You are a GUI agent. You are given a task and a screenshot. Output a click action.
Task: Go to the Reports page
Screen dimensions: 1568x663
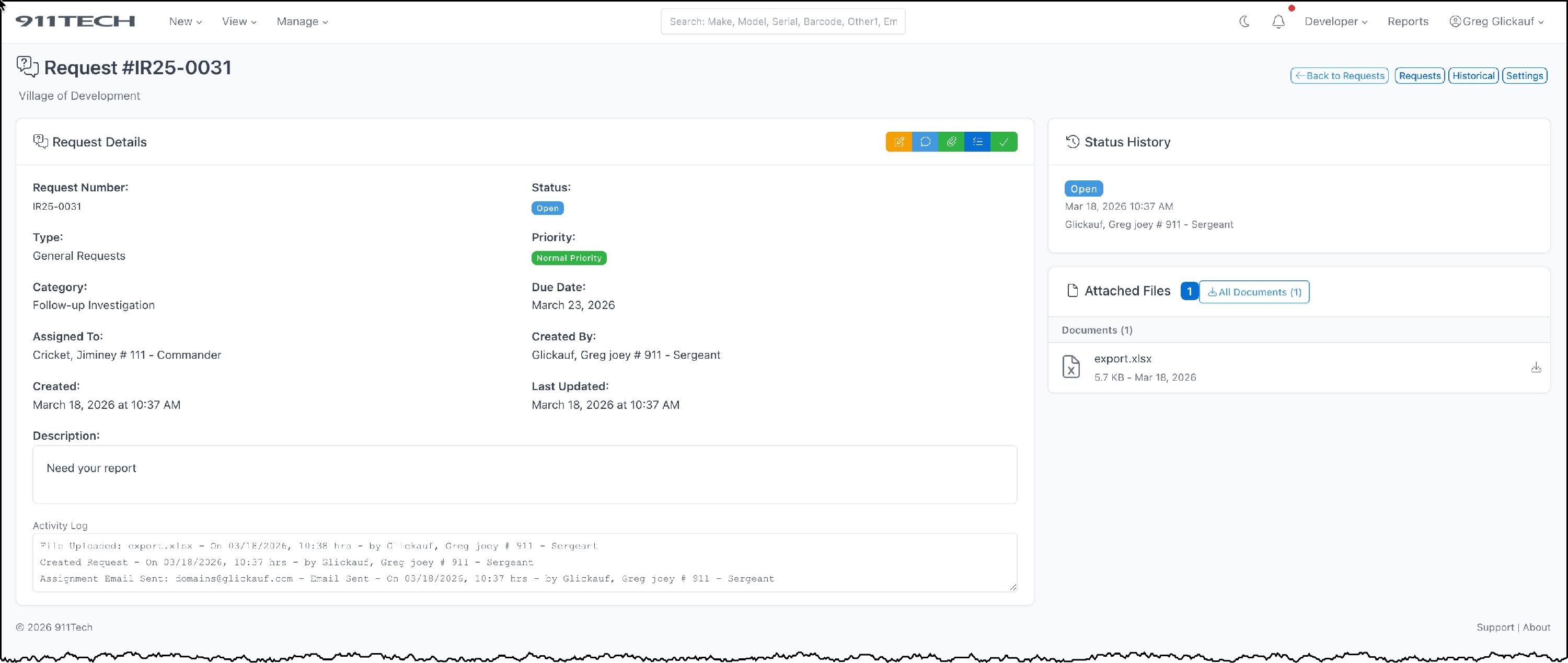pos(1408,22)
